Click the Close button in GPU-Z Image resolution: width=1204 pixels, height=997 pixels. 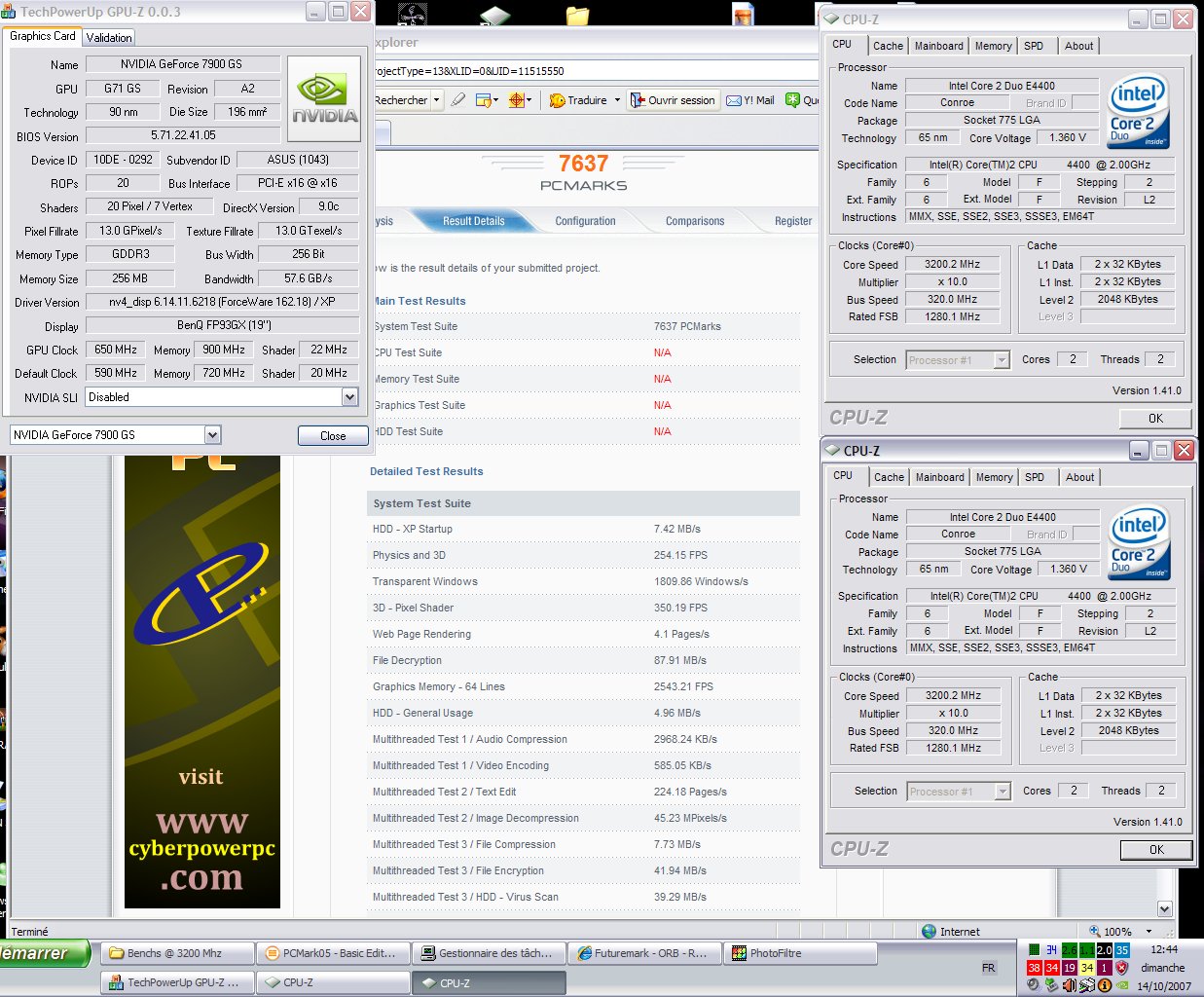tap(333, 435)
